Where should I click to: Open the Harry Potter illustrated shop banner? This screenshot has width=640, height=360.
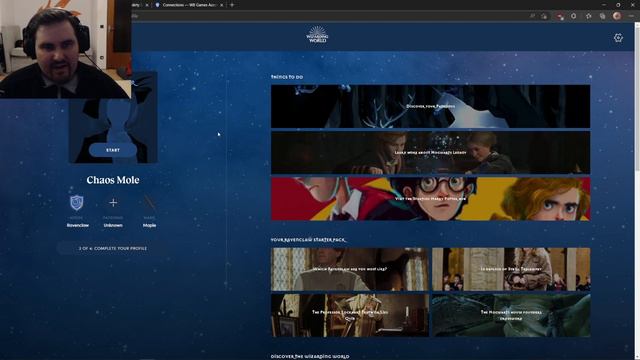430,199
